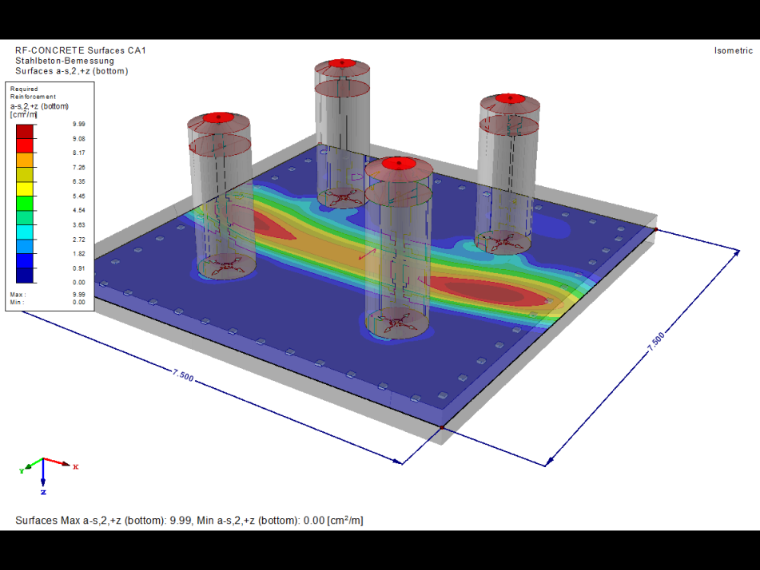This screenshot has height=570, width=760.
Task: Click the title 'RF-CONCRETE Surfaces CA1'
Action: (x=80, y=50)
